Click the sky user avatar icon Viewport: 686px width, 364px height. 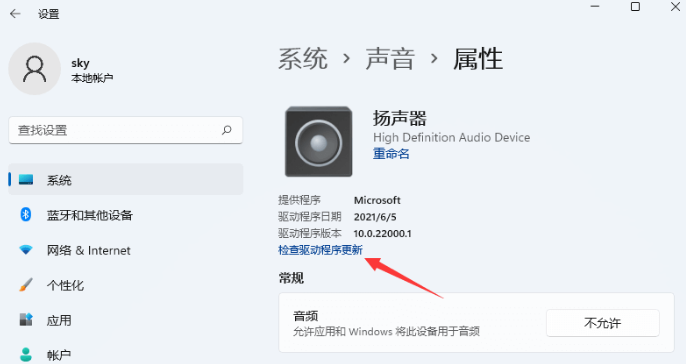click(35, 69)
